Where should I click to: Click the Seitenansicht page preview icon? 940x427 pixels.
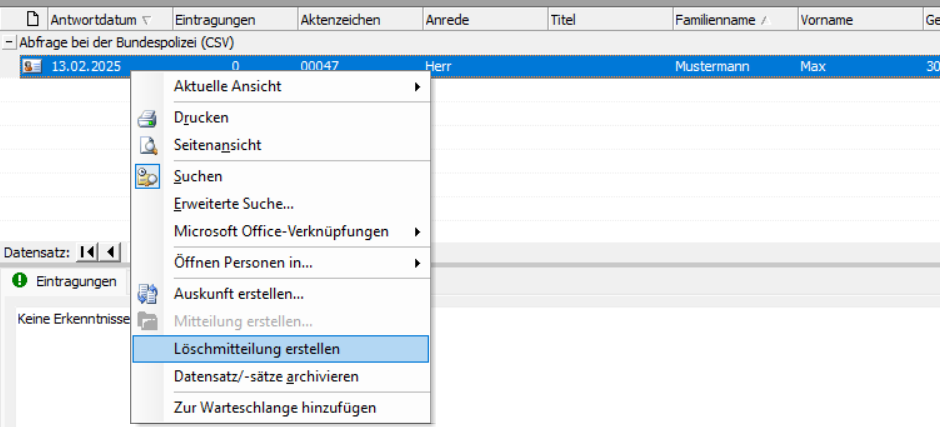[x=147, y=145]
